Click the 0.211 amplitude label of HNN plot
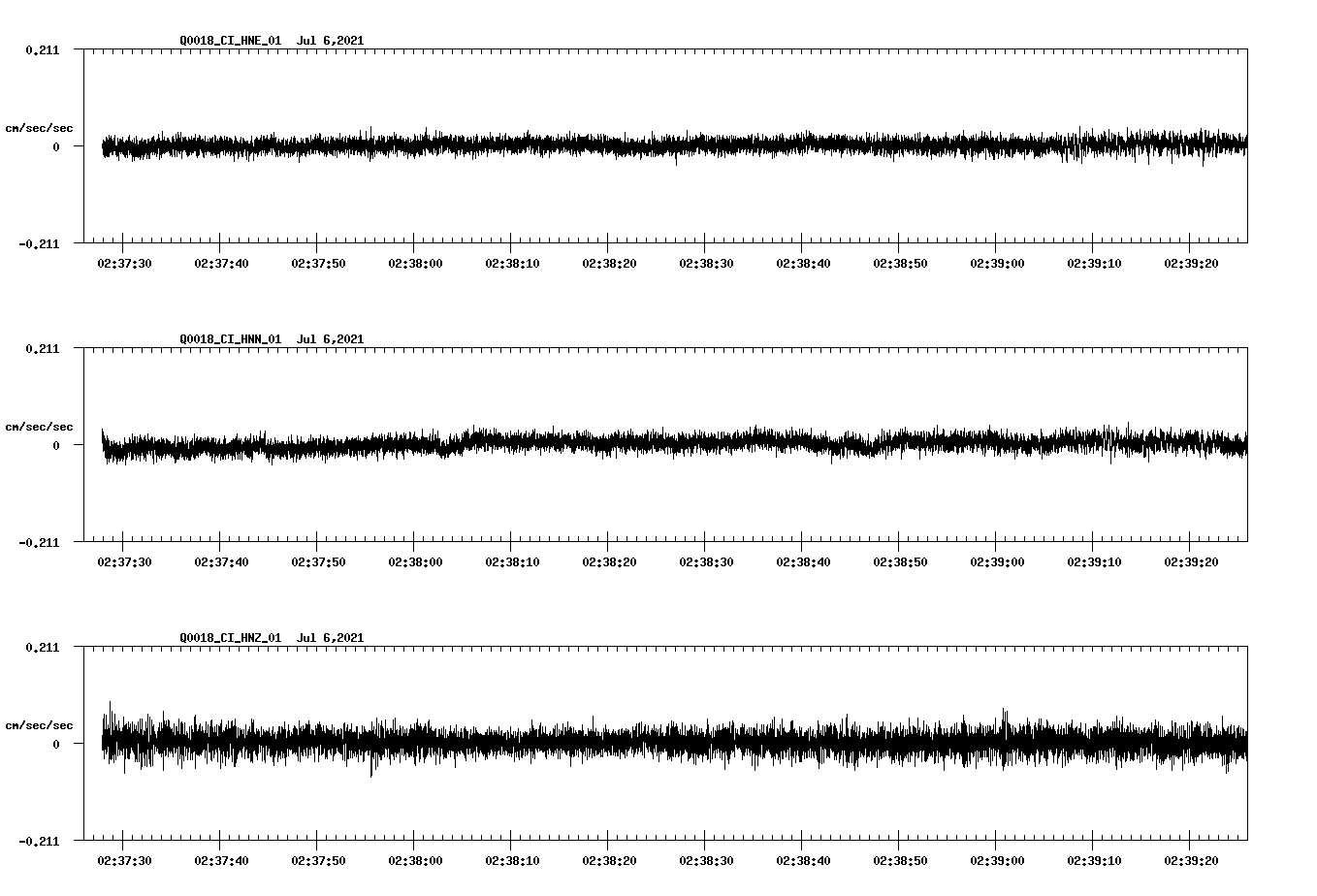The image size is (1317, 896). click(41, 349)
